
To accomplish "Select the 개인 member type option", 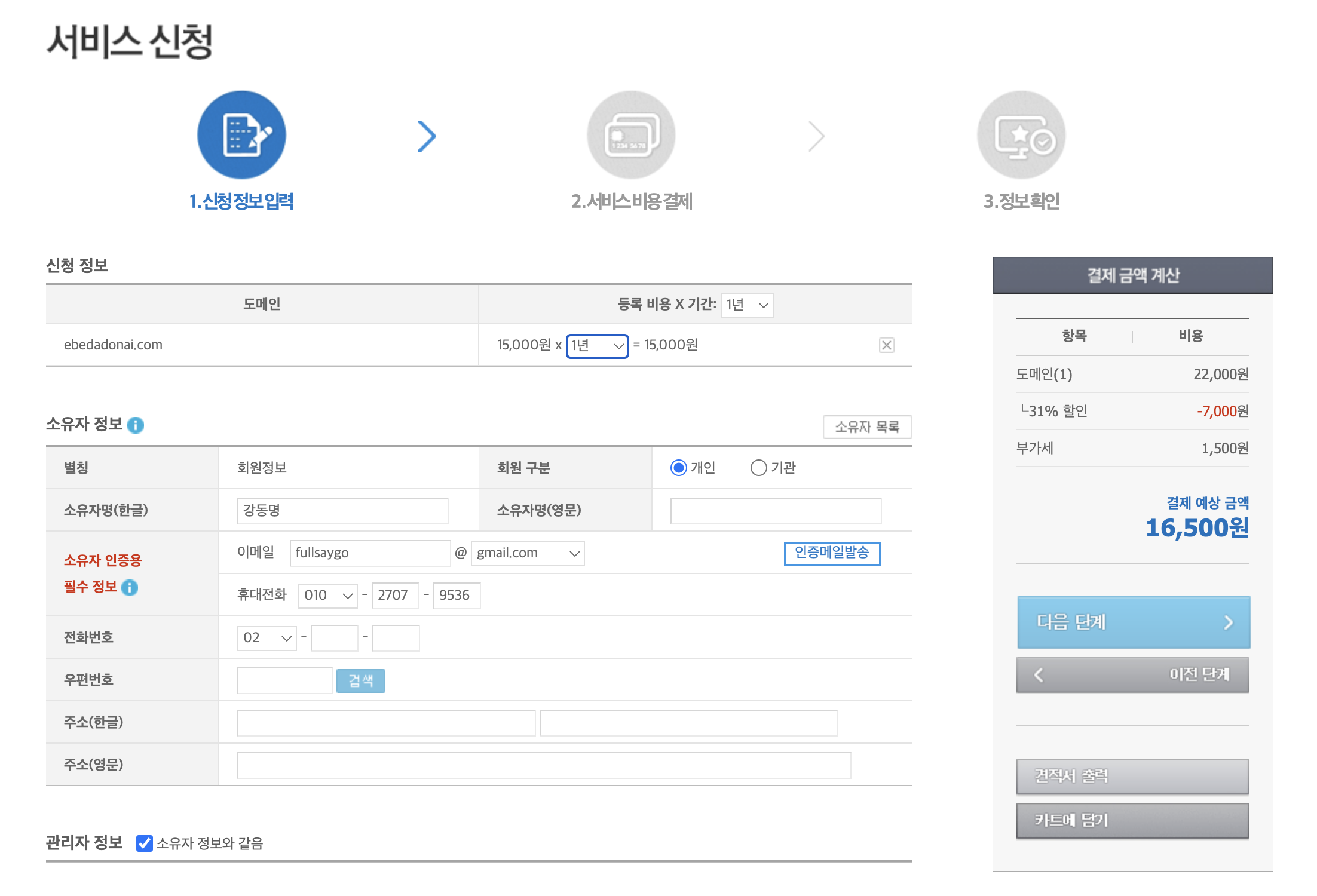I will pos(679,468).
